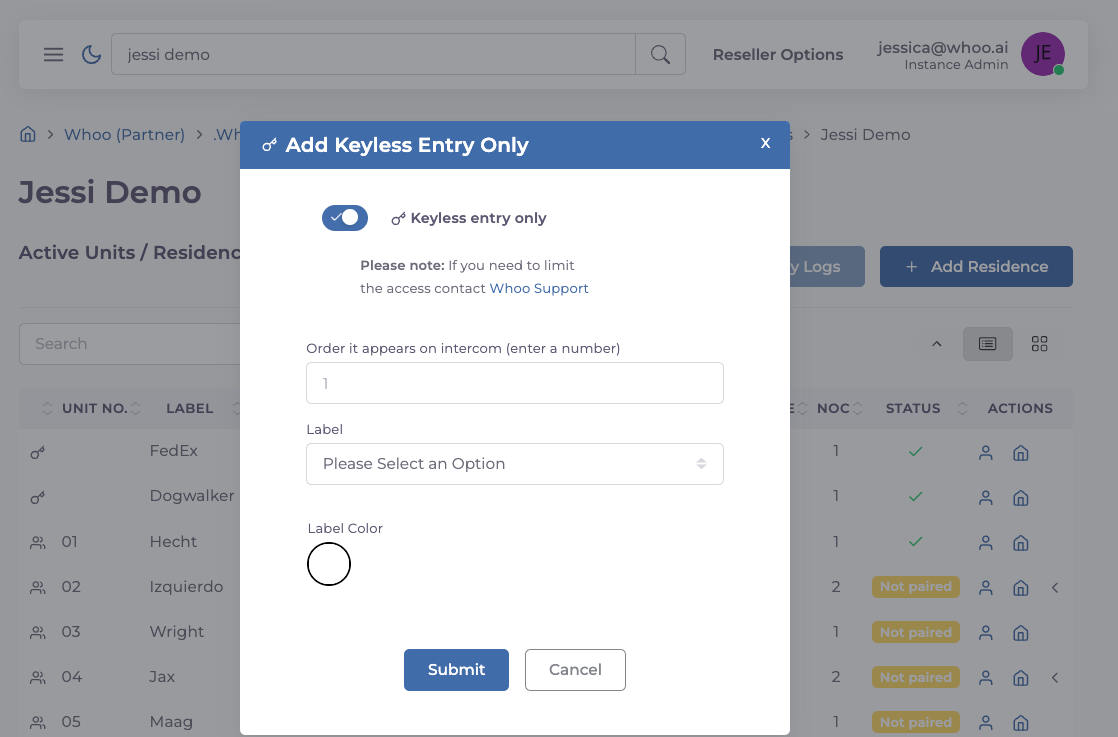Screen dimensions: 1118x737
Task: Click the search magnifier icon
Action: (x=660, y=54)
